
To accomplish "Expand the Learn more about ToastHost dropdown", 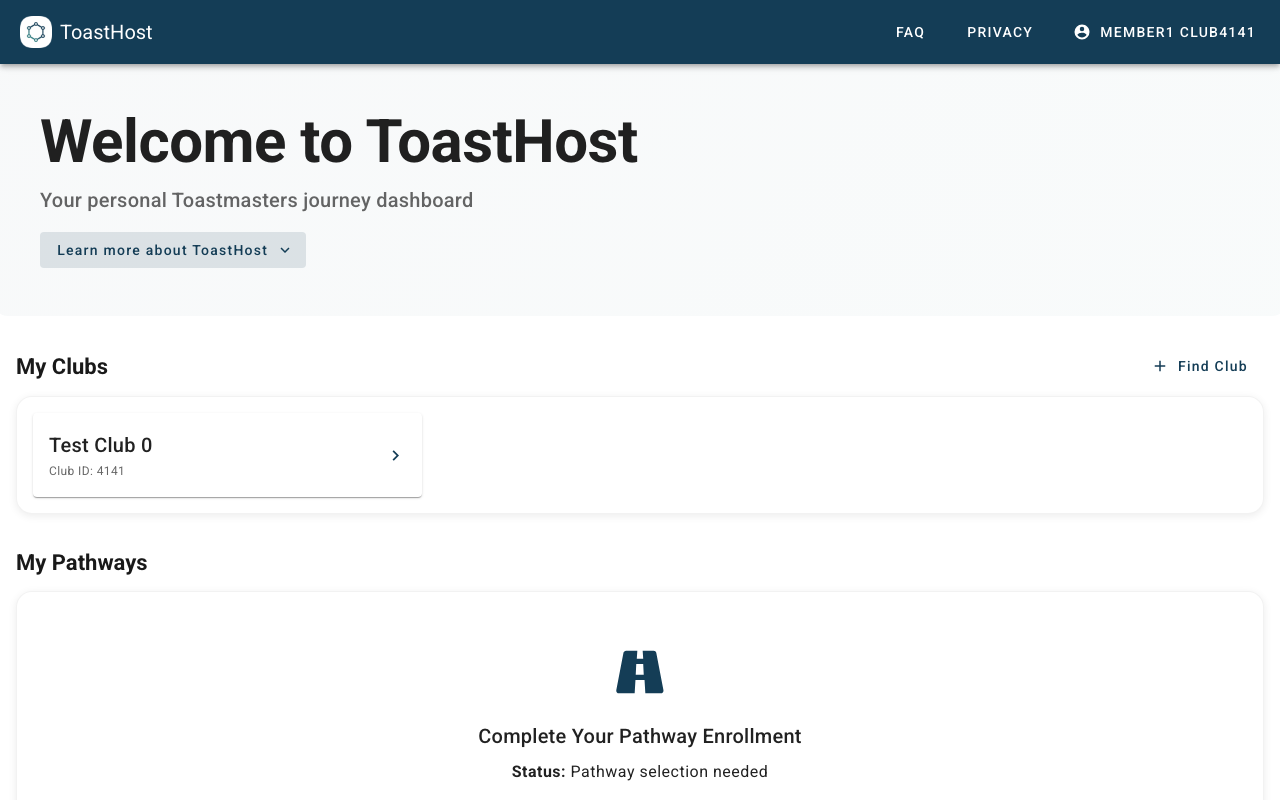I will coord(173,250).
